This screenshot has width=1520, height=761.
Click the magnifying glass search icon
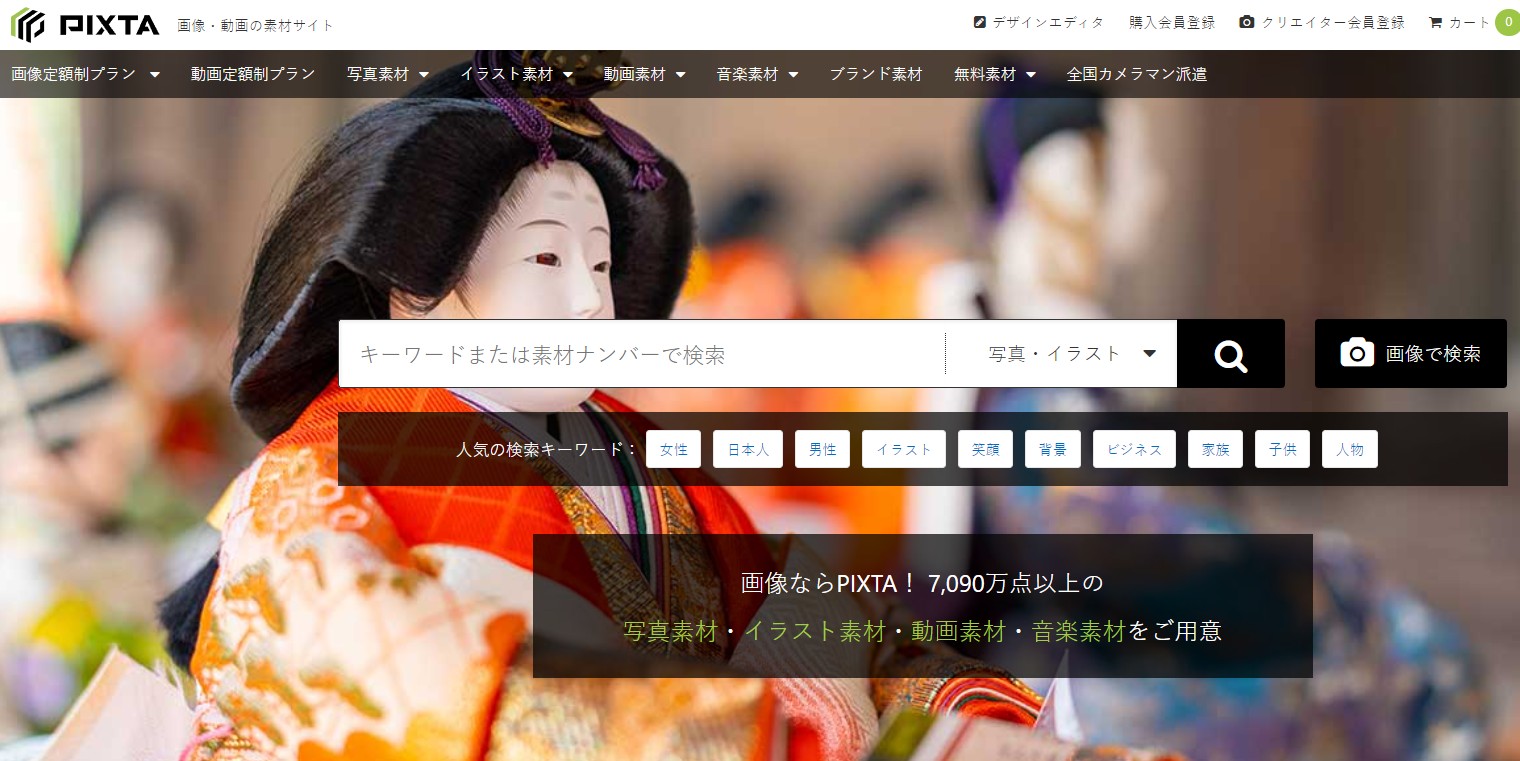pyautogui.click(x=1230, y=353)
